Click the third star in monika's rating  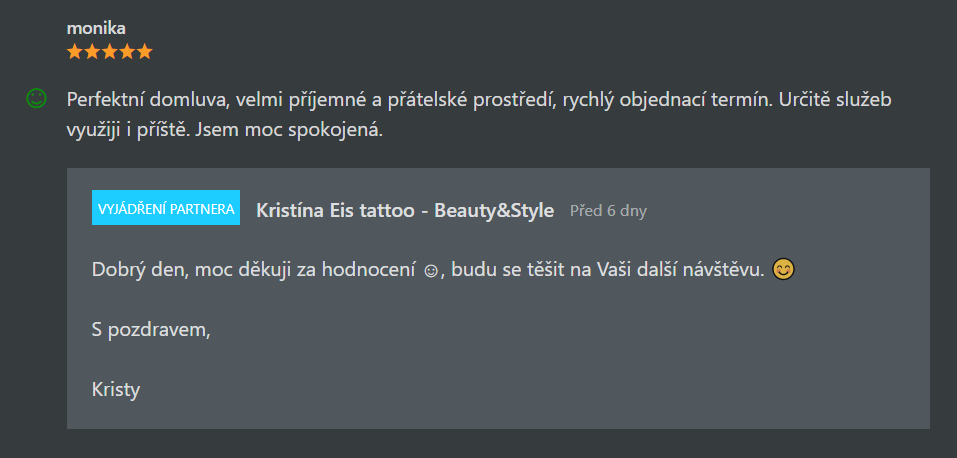point(109,52)
